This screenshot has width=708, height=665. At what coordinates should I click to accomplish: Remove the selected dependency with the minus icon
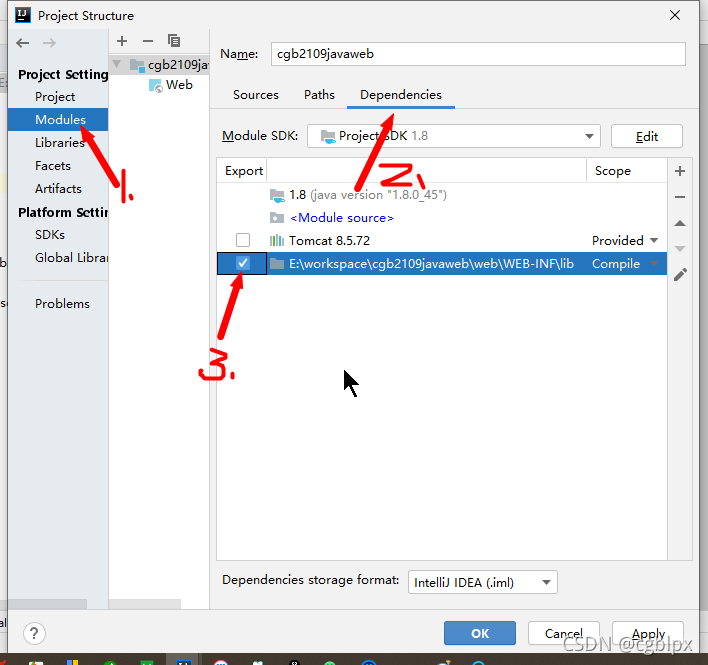pos(680,197)
